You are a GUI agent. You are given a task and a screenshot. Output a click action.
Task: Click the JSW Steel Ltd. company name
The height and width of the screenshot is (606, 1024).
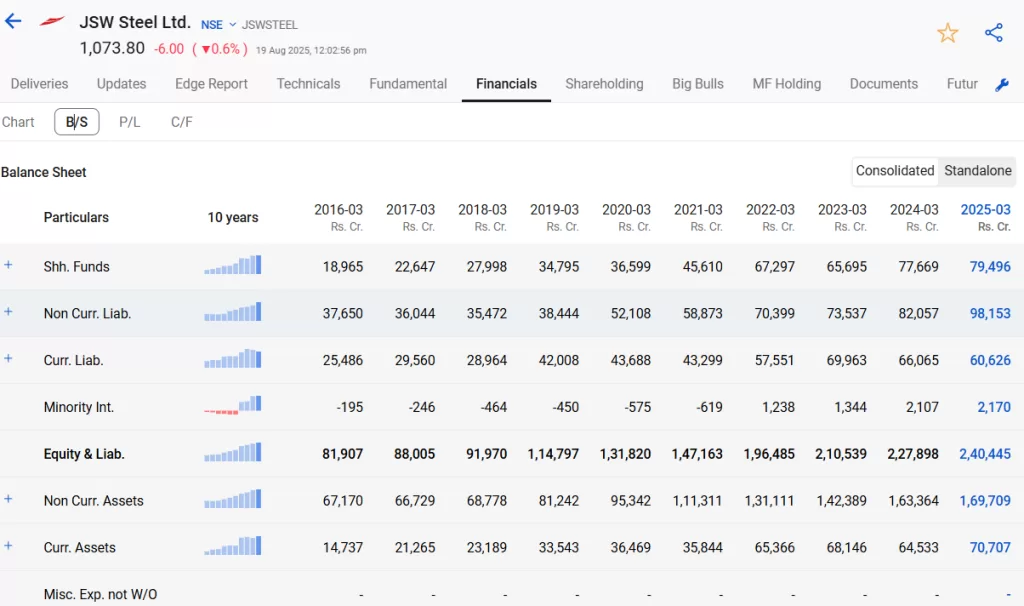click(135, 22)
